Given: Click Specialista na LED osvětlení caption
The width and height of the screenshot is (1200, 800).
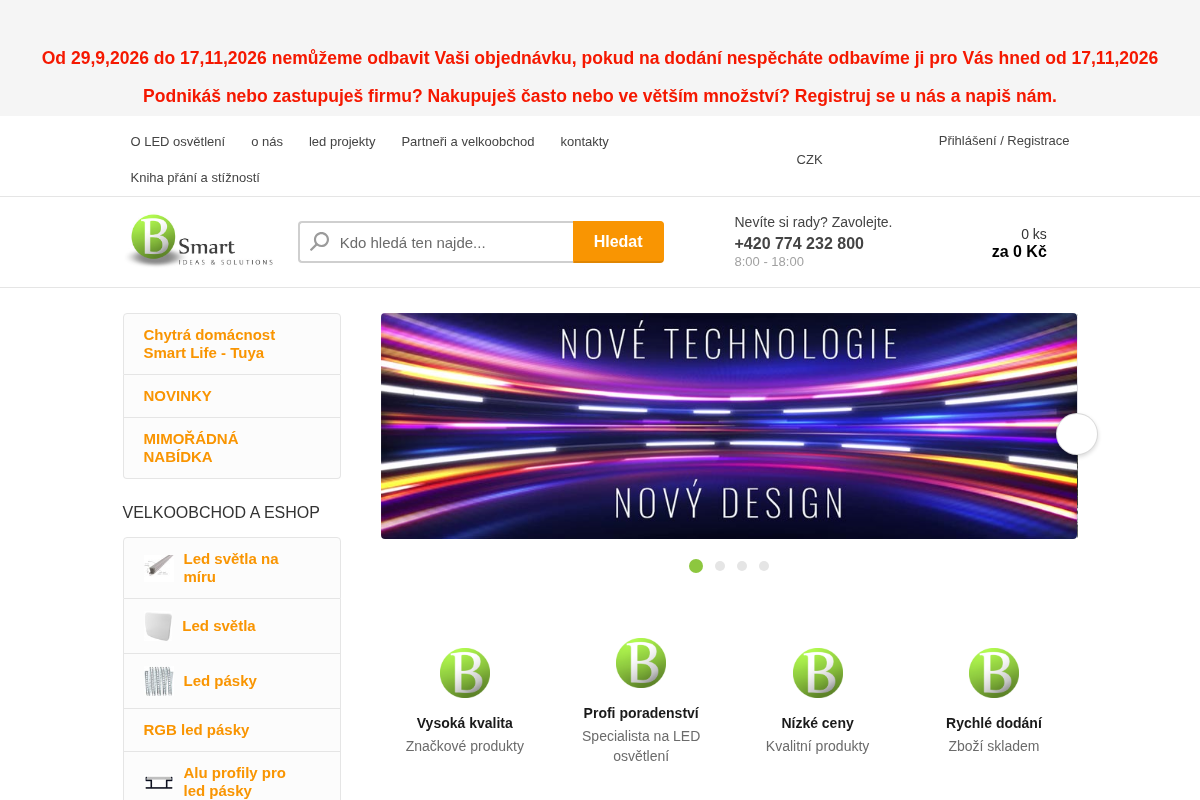Looking at the screenshot, I should (641, 746).
